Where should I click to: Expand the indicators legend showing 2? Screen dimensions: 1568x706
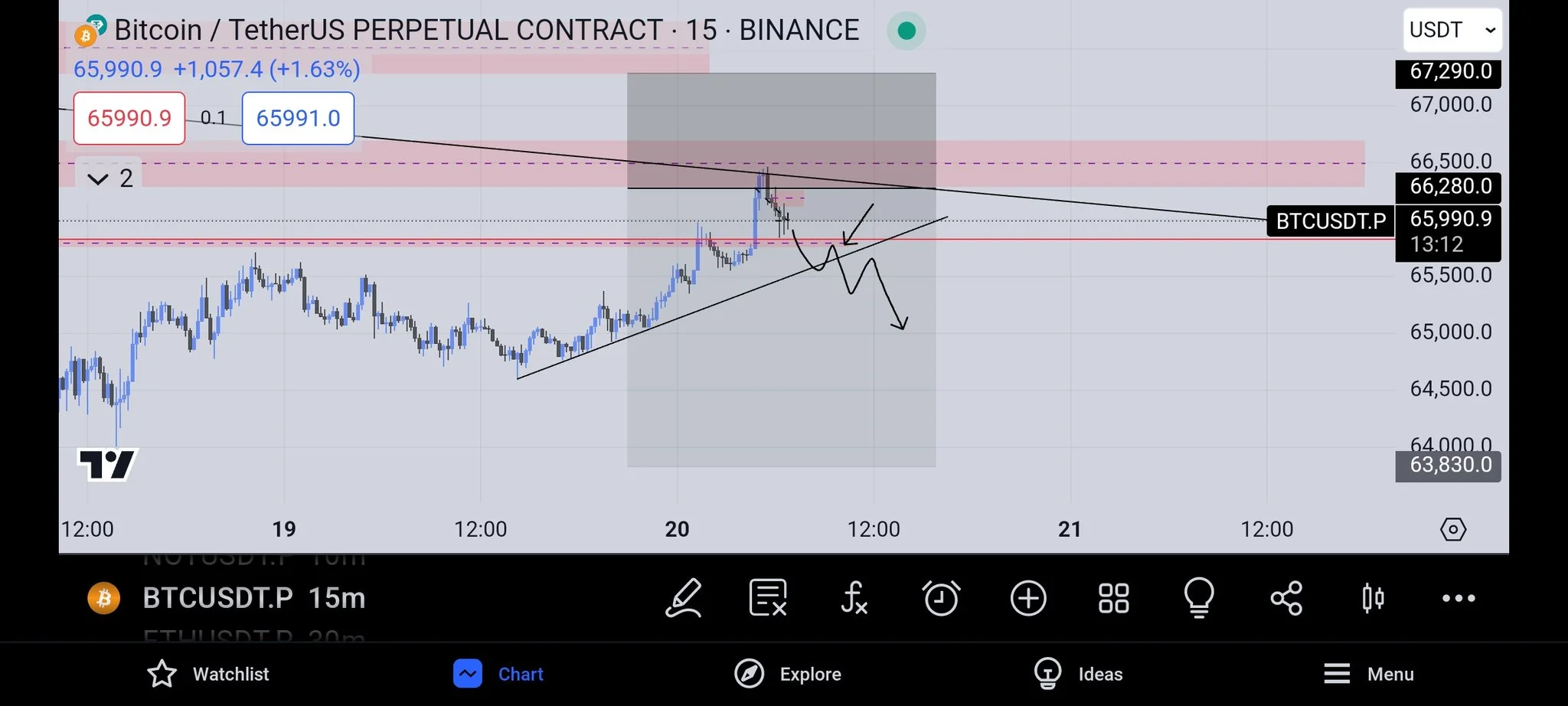[x=110, y=178]
